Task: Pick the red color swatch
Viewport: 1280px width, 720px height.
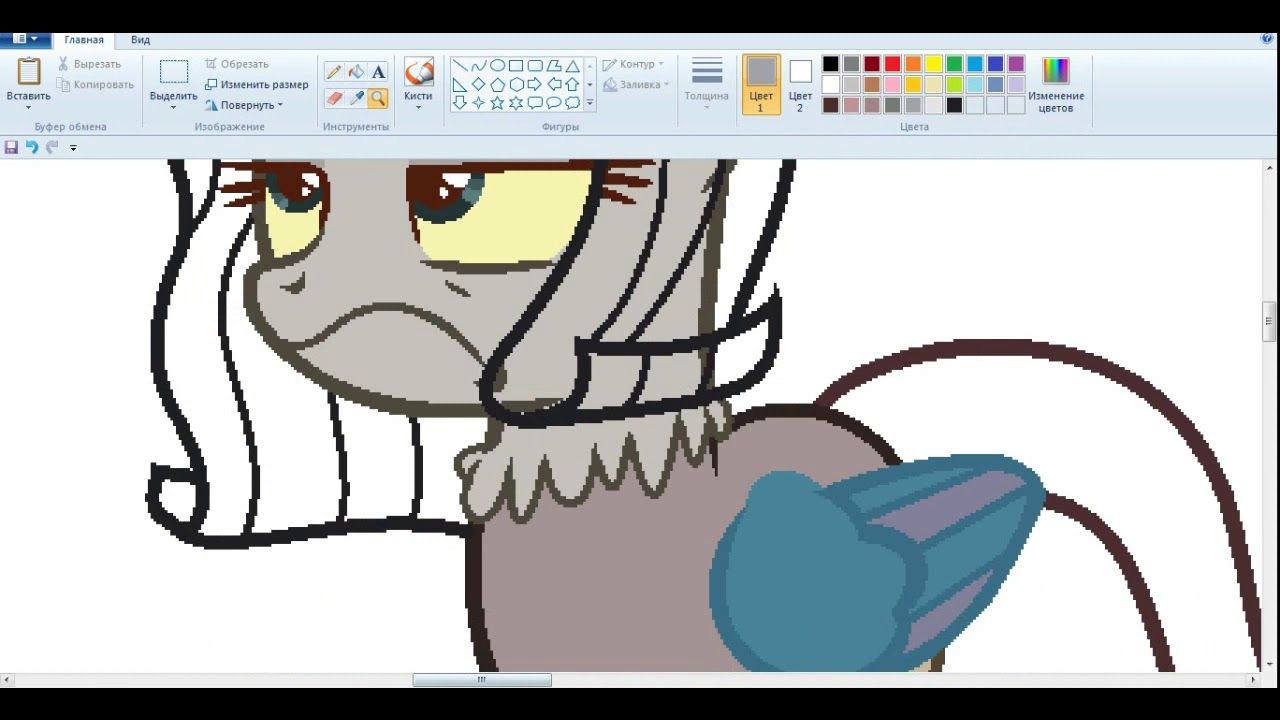Action: pyautogui.click(x=893, y=64)
